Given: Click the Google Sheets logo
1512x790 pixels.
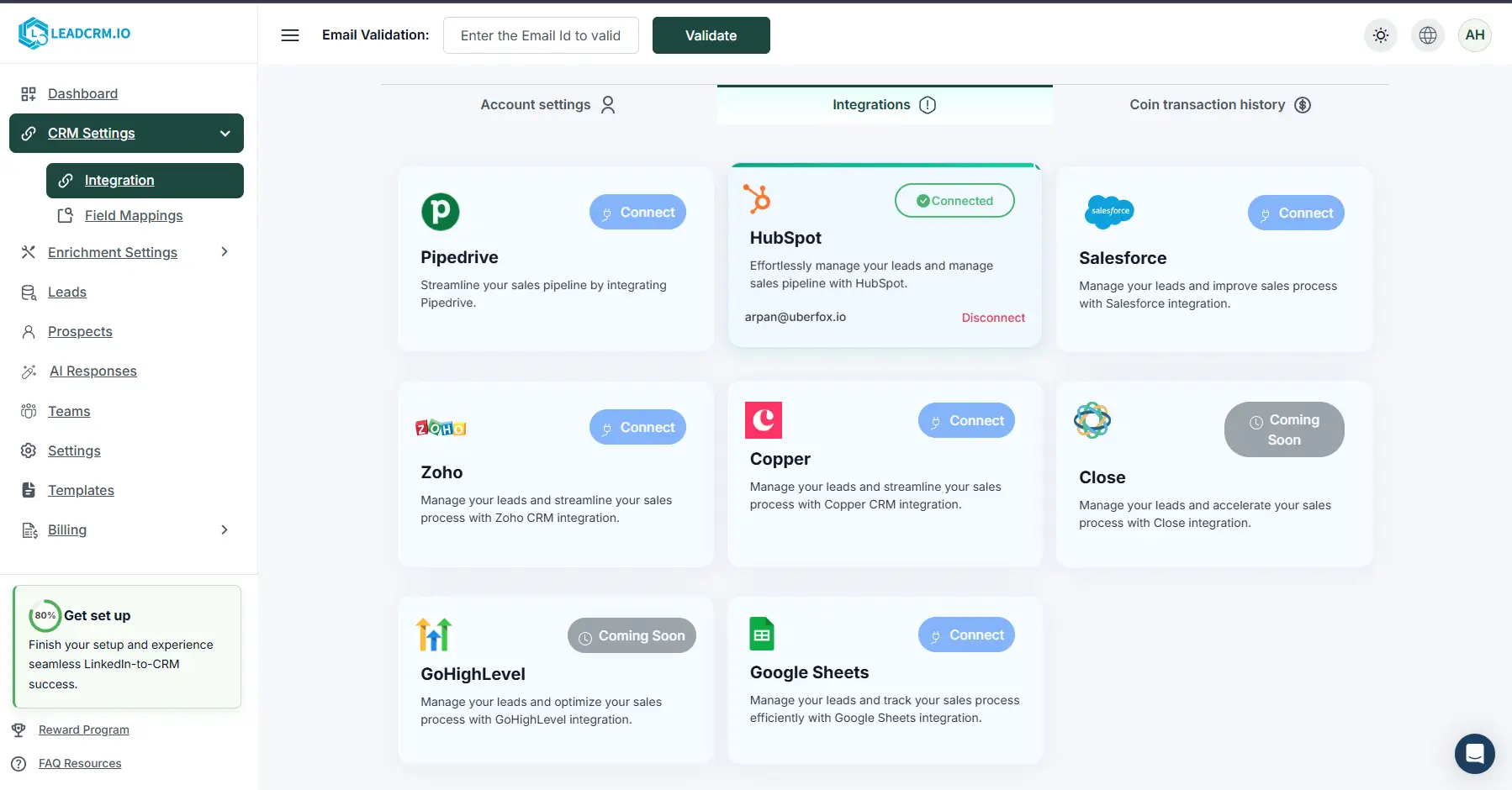Looking at the screenshot, I should (x=762, y=634).
